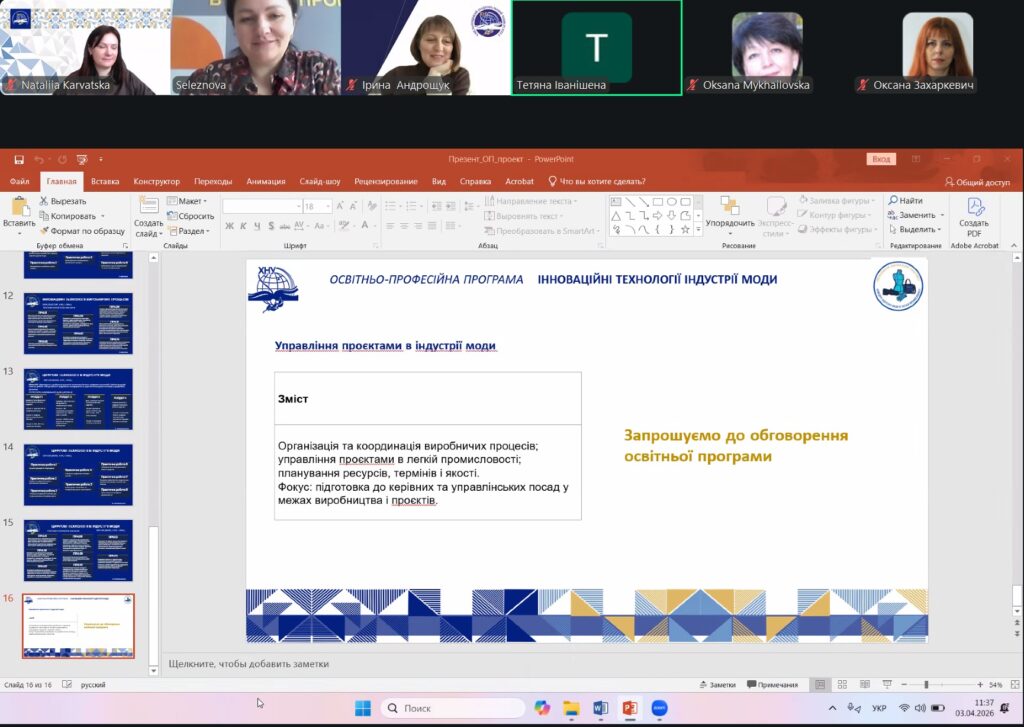This screenshot has height=727, width=1024.
Task: Open the Раздел section dropdown
Action: click(192, 230)
